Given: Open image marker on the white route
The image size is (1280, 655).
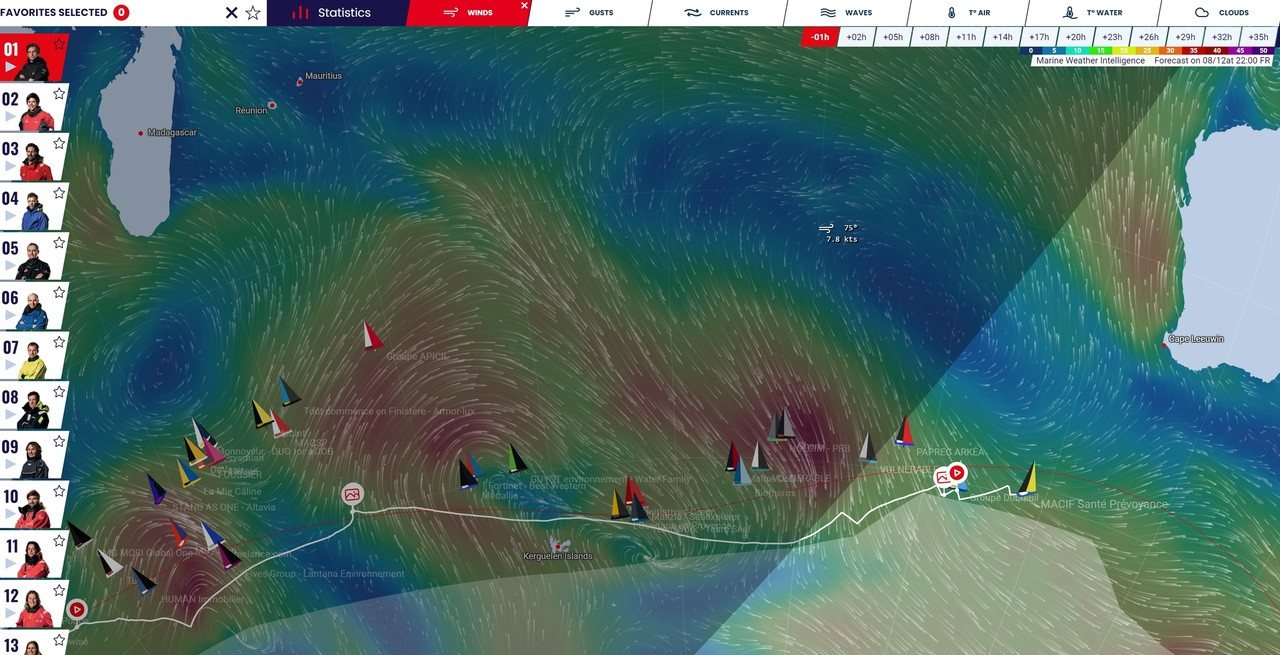Looking at the screenshot, I should pyautogui.click(x=352, y=494).
